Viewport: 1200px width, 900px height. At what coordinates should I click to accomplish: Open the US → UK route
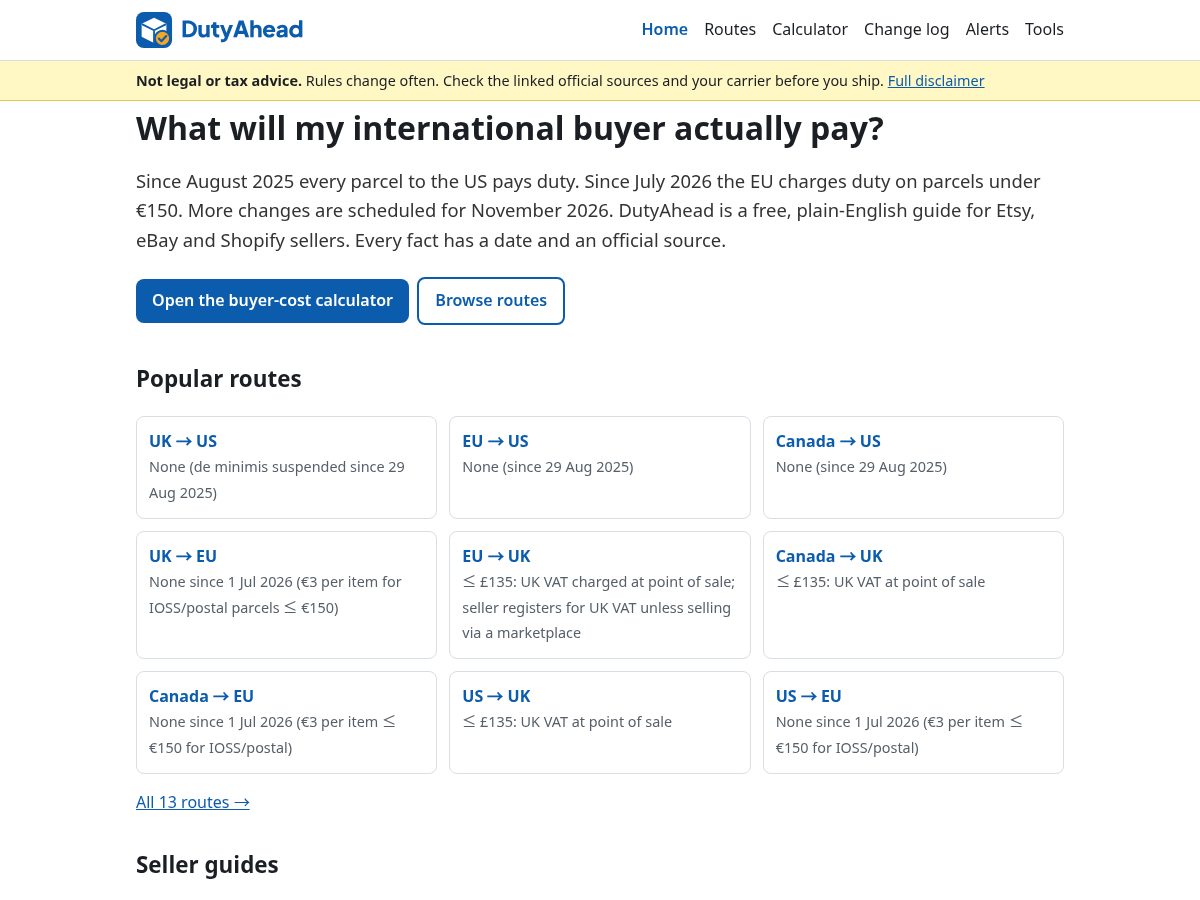496,696
